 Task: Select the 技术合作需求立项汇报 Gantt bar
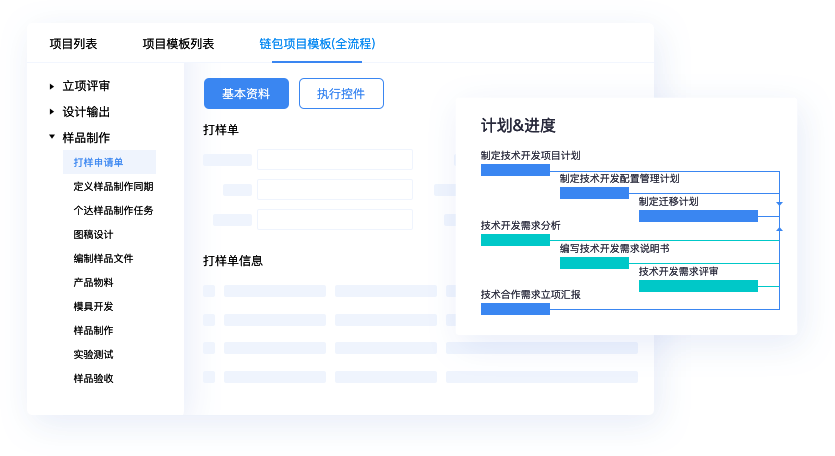[x=515, y=309]
